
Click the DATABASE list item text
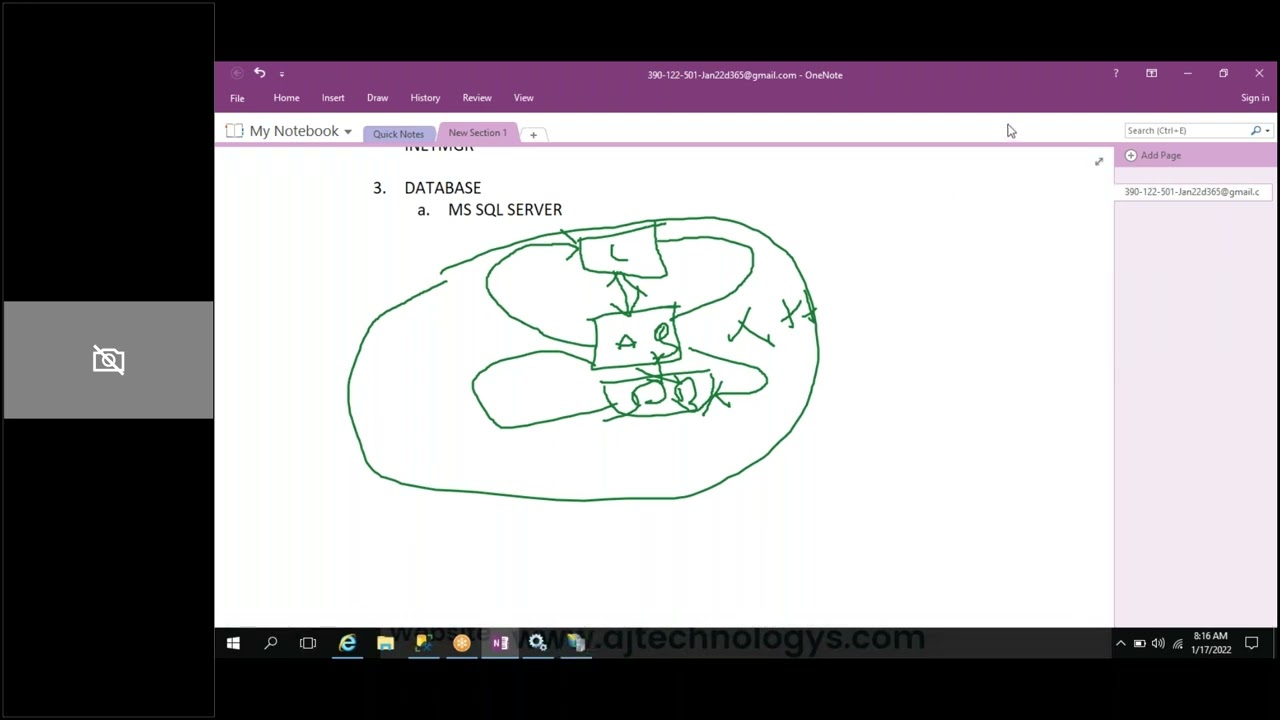pyautogui.click(x=442, y=188)
